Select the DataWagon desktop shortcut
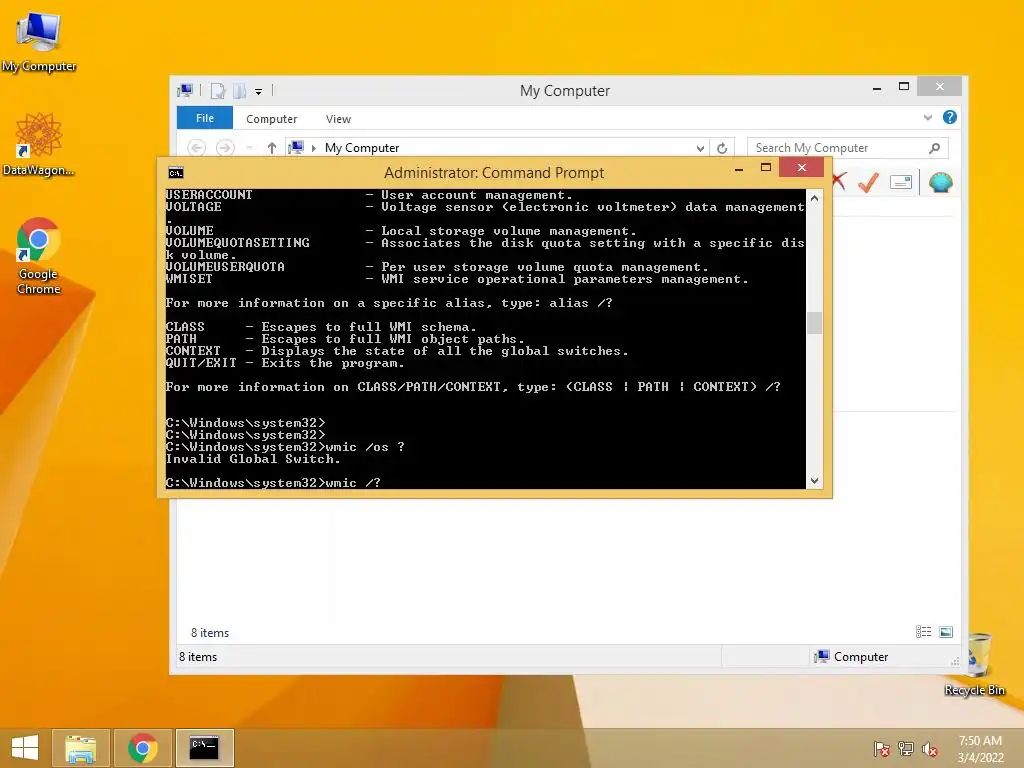 (x=39, y=144)
